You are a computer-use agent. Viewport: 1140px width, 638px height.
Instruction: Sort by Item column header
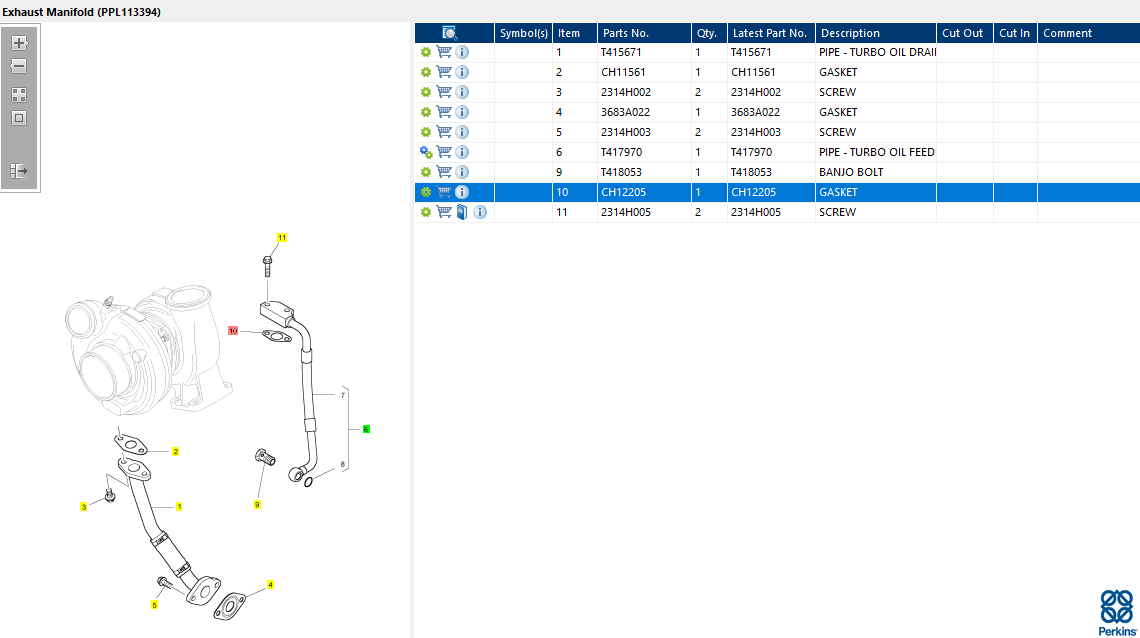click(575, 33)
